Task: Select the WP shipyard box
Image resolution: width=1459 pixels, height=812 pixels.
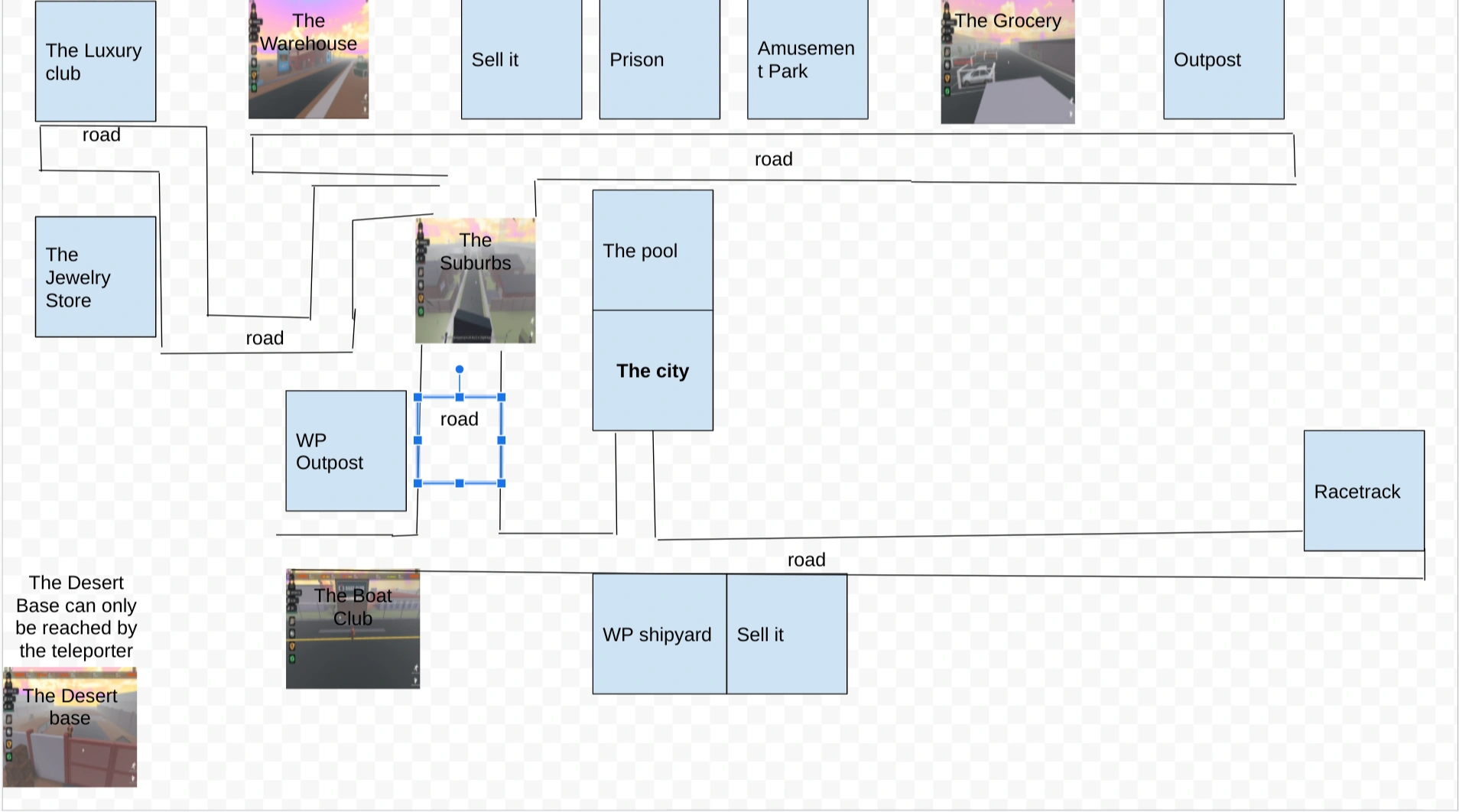Action: pos(658,634)
